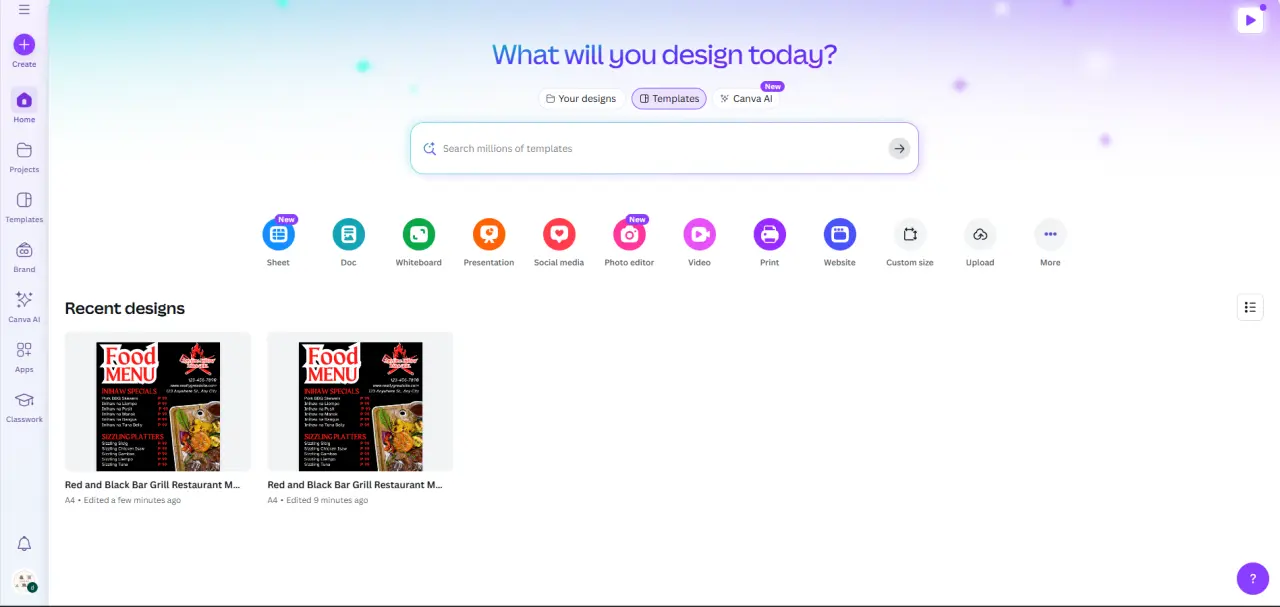The height and width of the screenshot is (607, 1280).
Task: Click the purple Create plus button
Action: [x=24, y=45]
